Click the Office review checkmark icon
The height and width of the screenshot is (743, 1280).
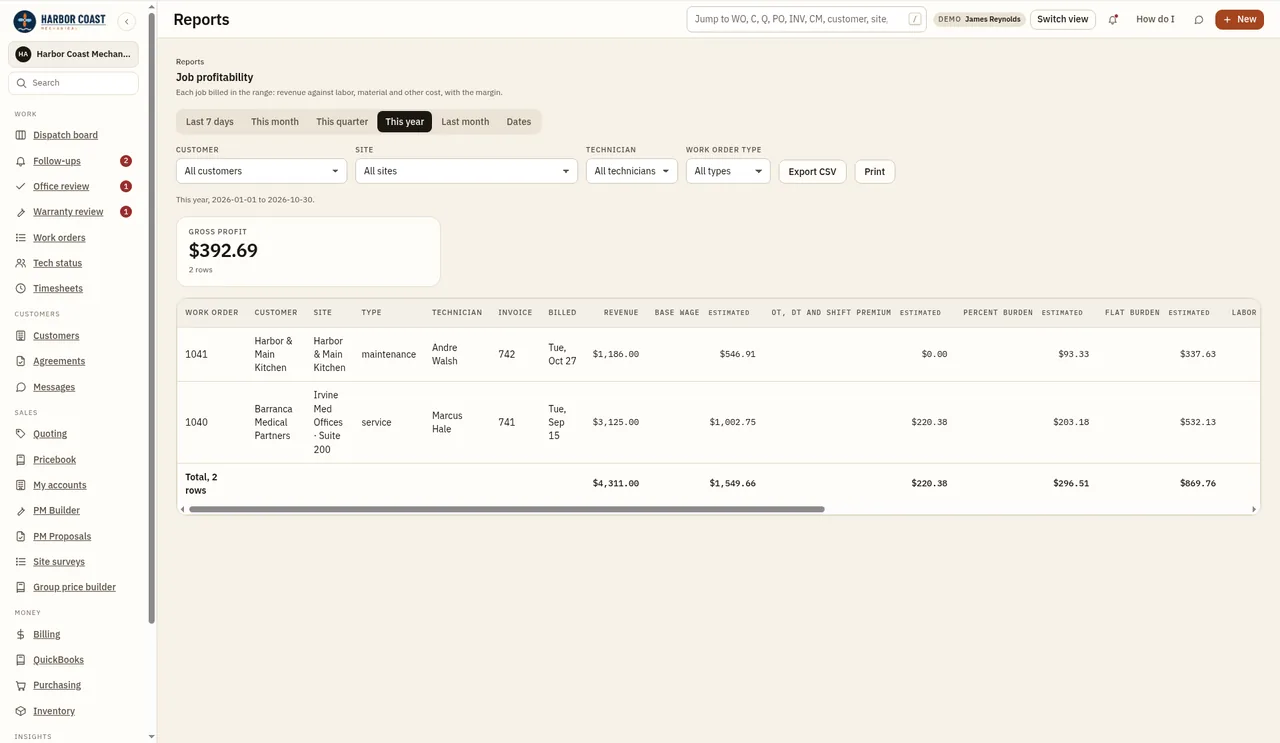click(22, 187)
